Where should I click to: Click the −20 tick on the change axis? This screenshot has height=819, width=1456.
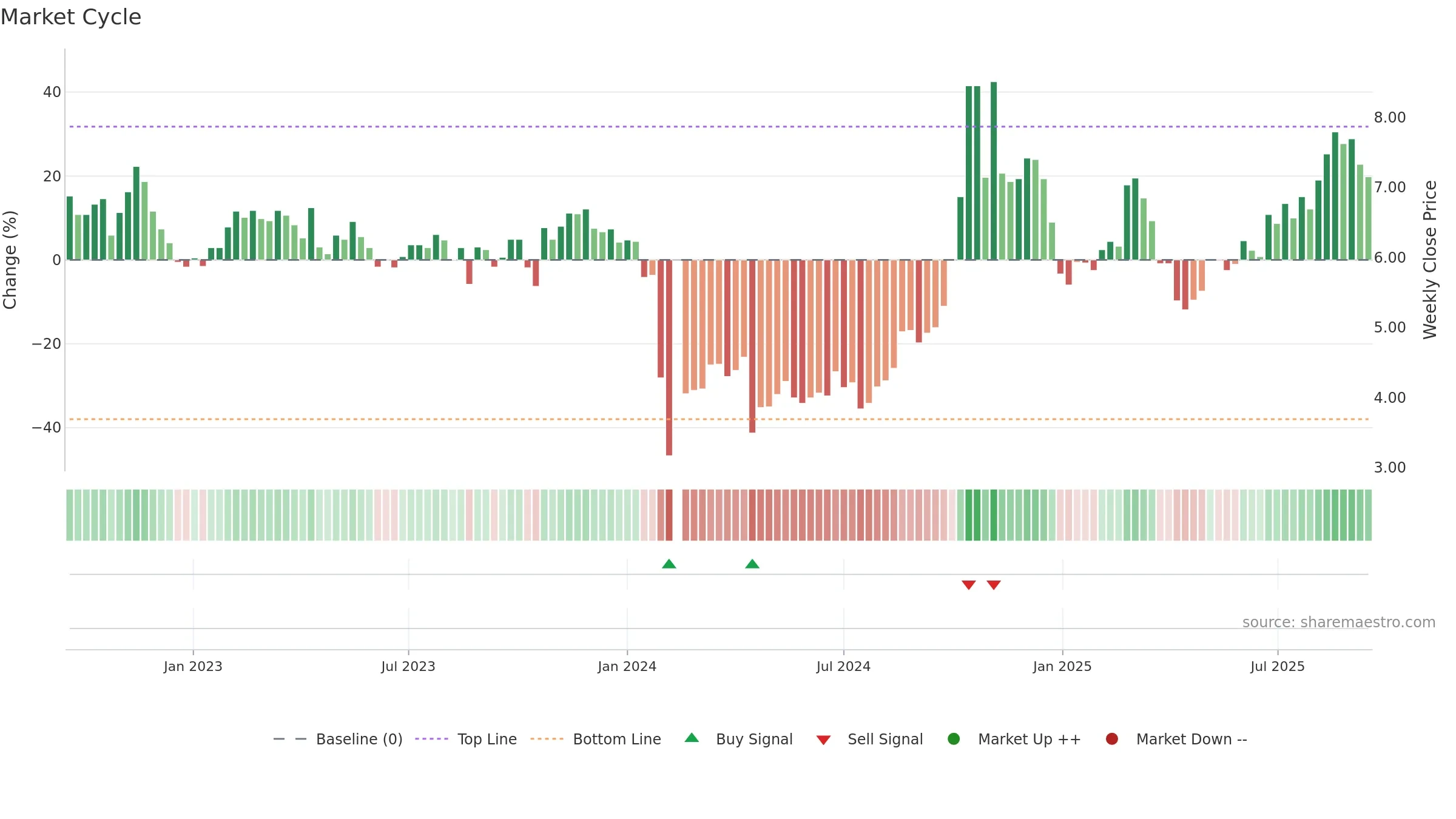pyautogui.click(x=47, y=344)
